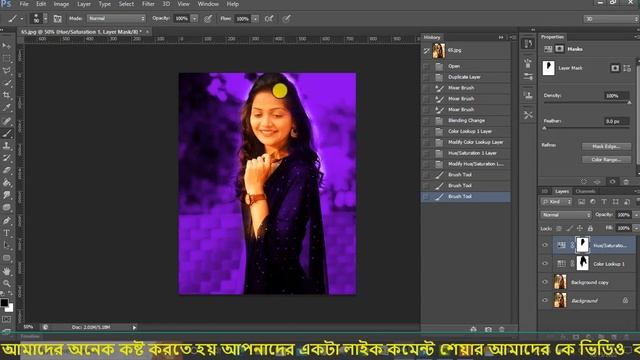Open the brush panel toggle in options bar
The width and height of the screenshot is (640, 360).
coord(58,18)
